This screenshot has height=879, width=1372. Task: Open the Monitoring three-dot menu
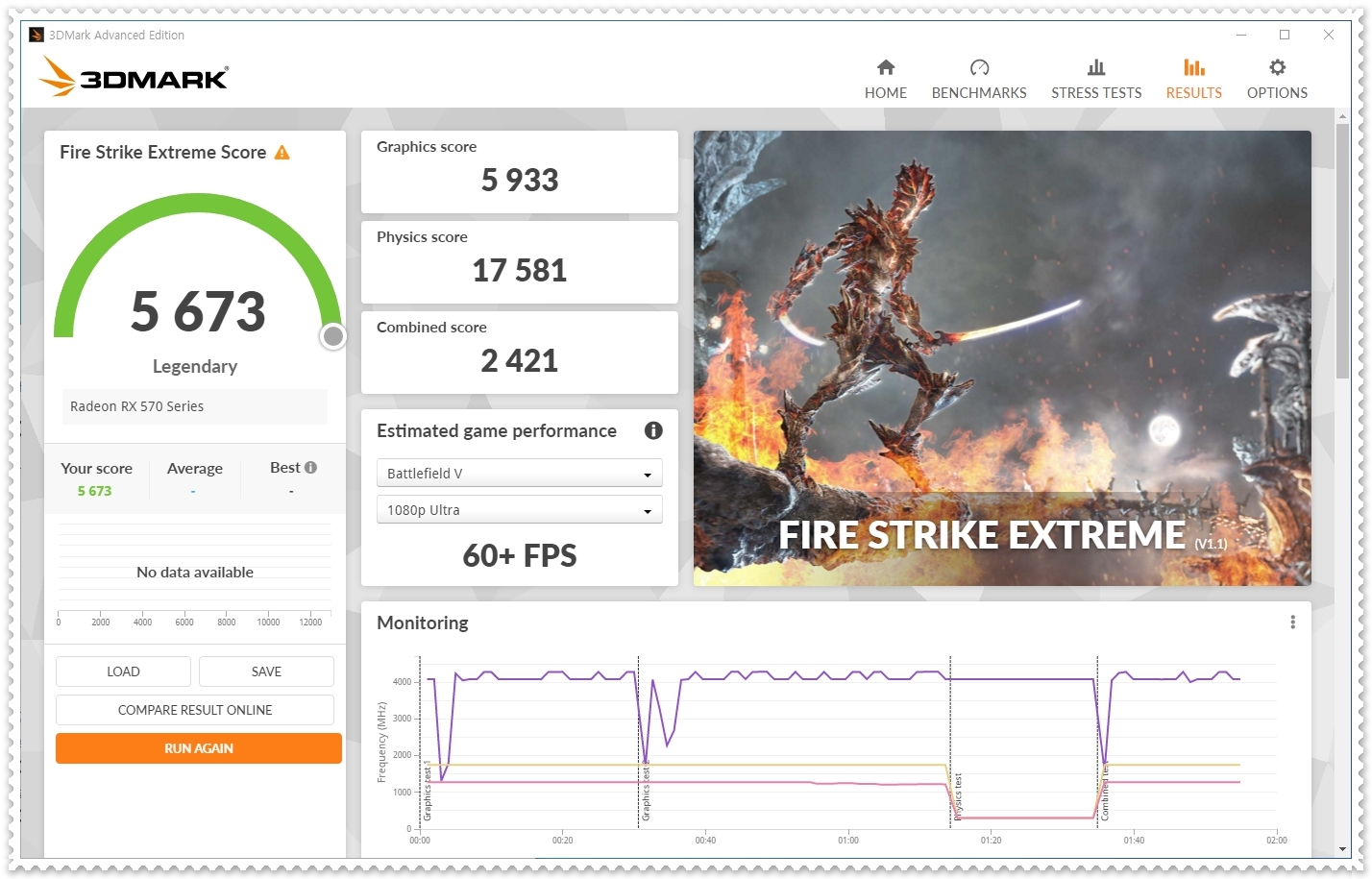pyautogui.click(x=1292, y=623)
